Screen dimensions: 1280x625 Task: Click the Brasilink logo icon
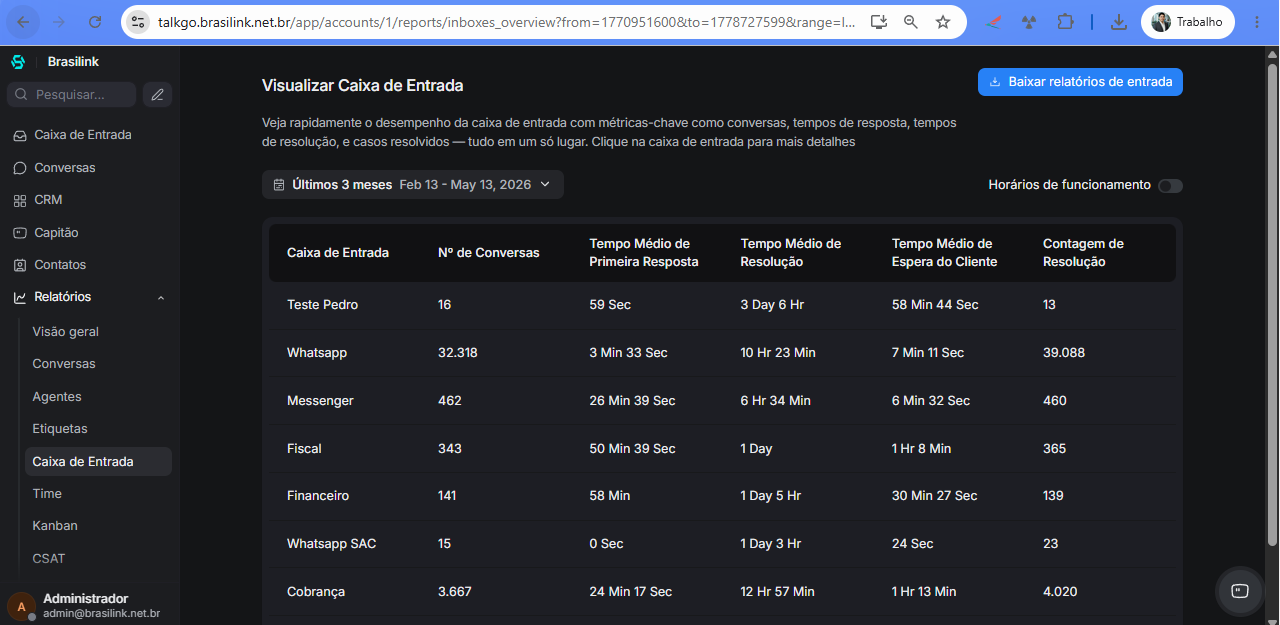(18, 62)
